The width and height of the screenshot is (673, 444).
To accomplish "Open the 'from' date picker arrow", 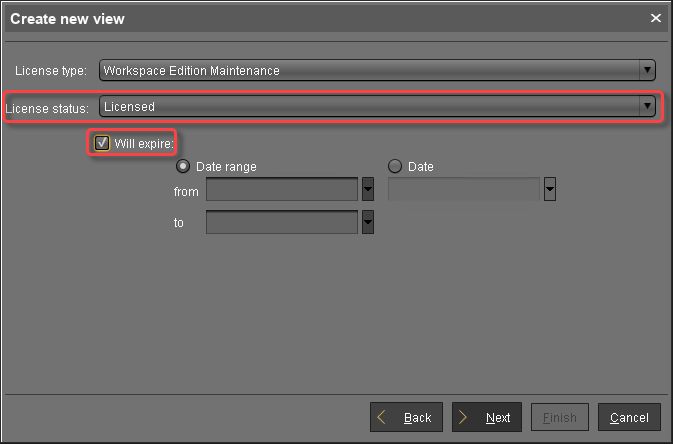I will point(367,190).
